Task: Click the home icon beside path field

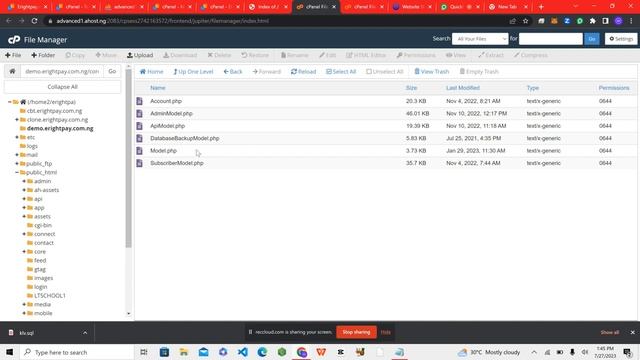Action: (12, 71)
